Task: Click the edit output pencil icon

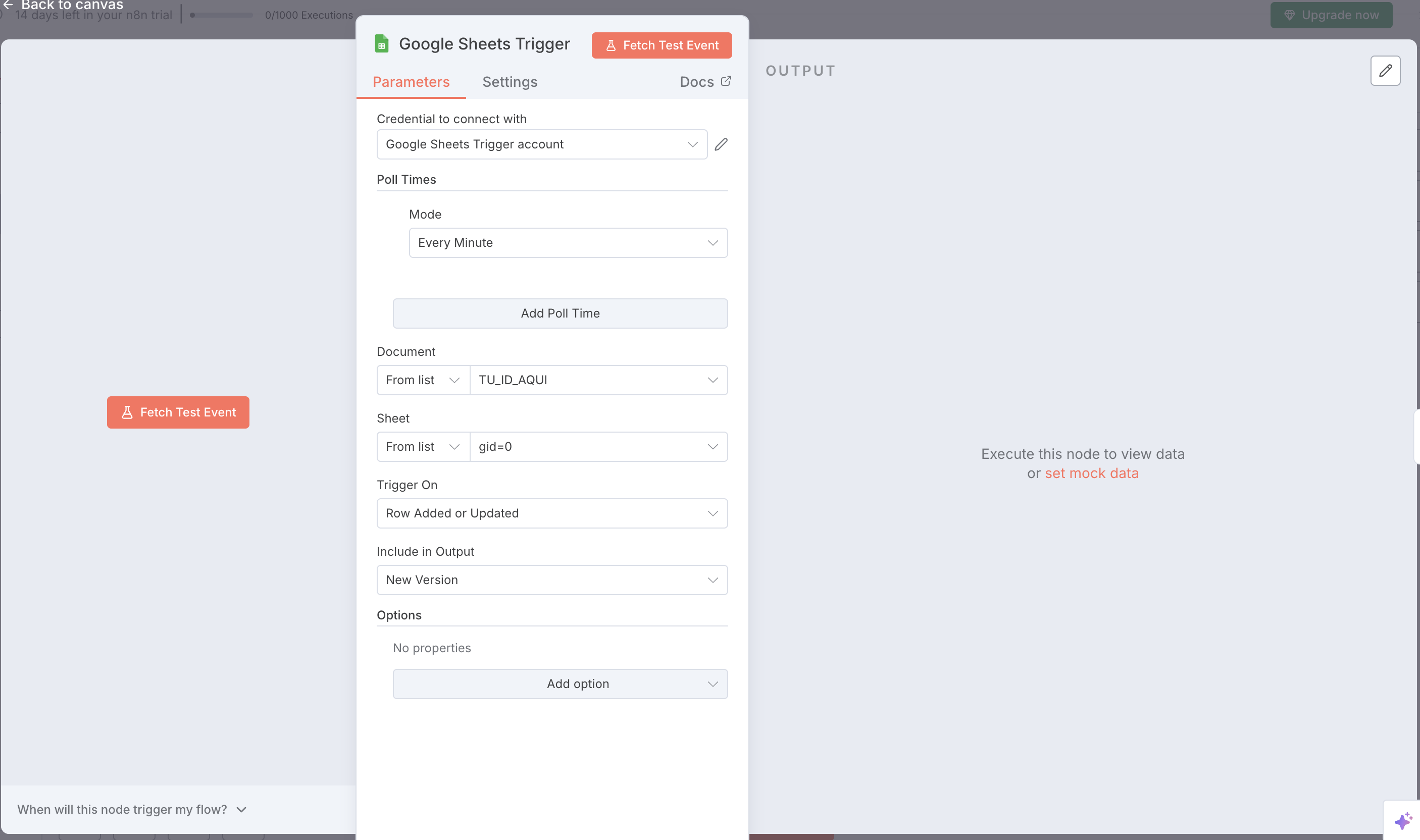Action: (1385, 71)
